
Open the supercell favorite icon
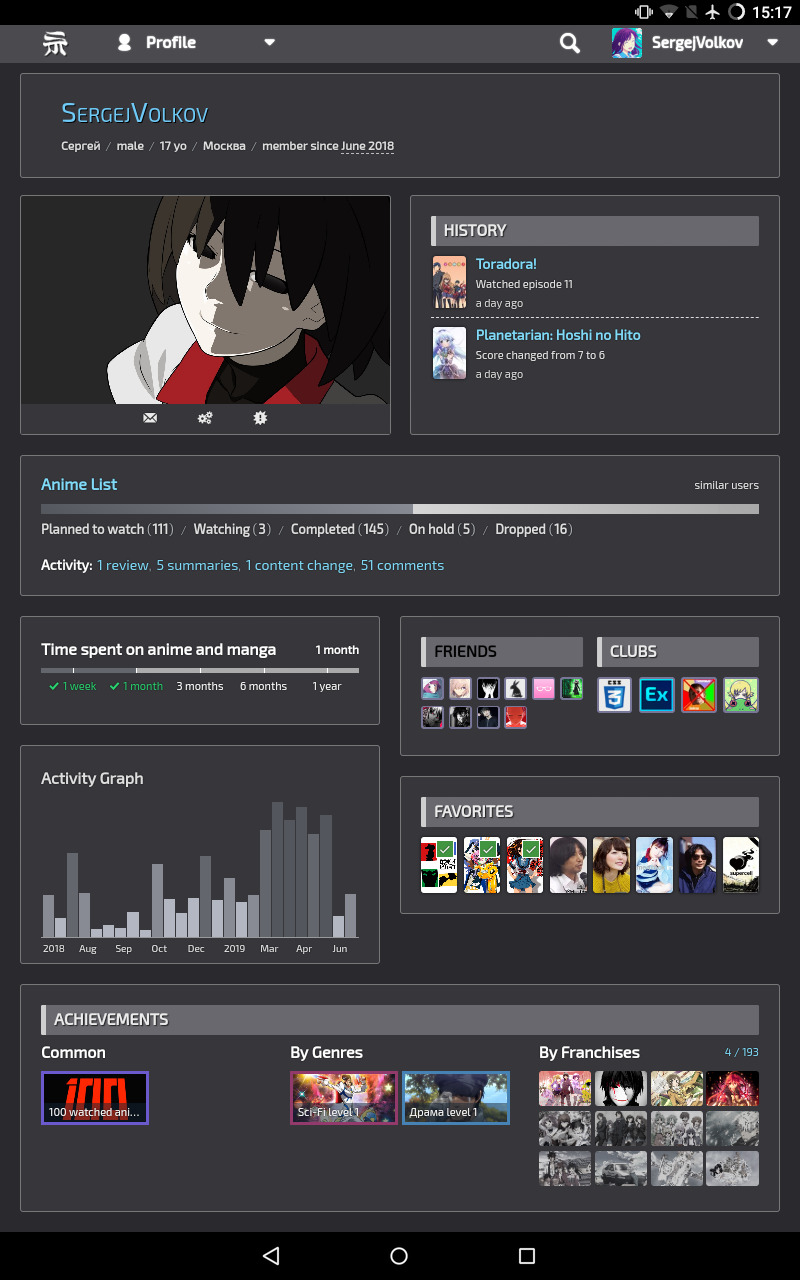pyautogui.click(x=741, y=865)
